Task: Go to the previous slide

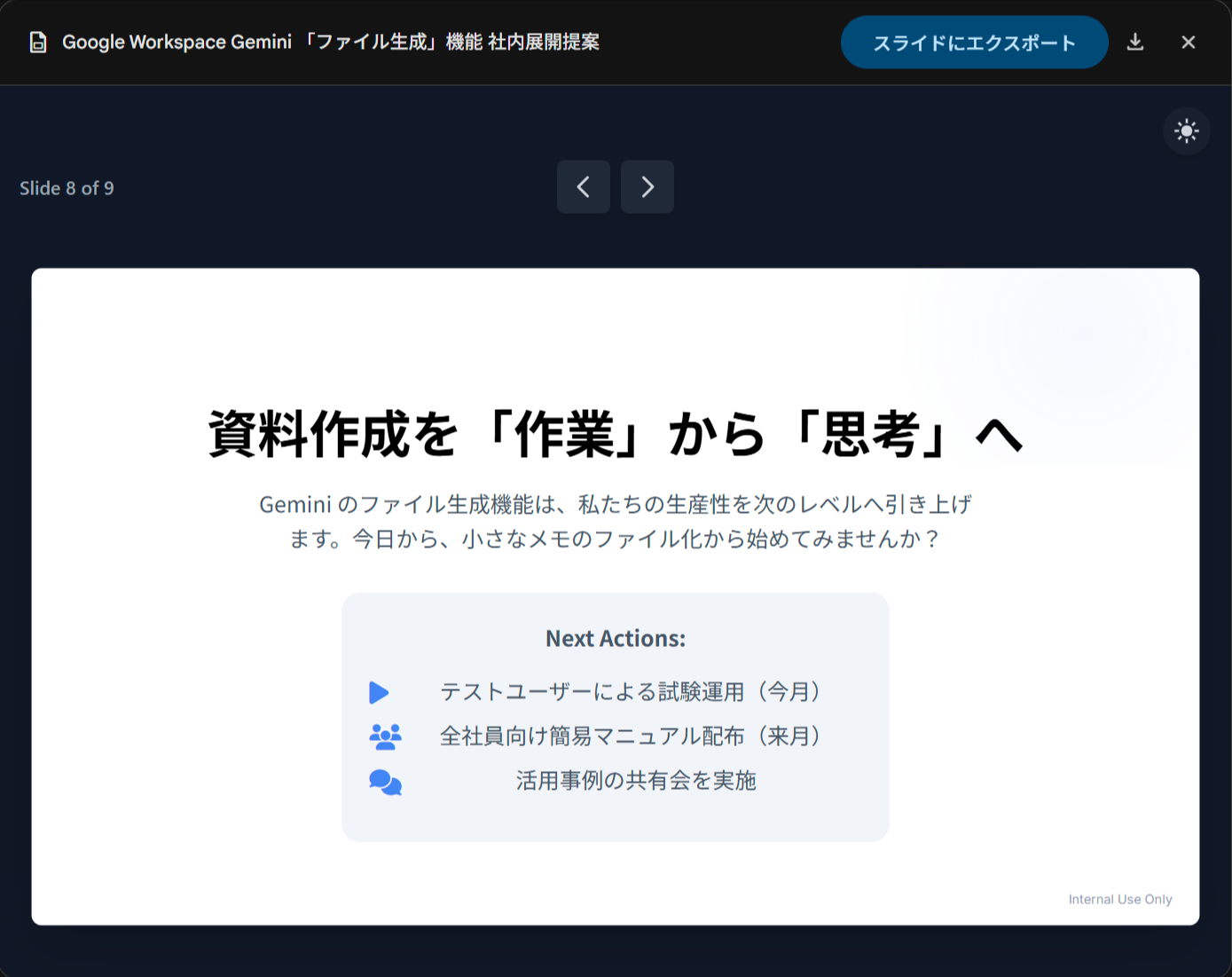Action: pos(584,186)
